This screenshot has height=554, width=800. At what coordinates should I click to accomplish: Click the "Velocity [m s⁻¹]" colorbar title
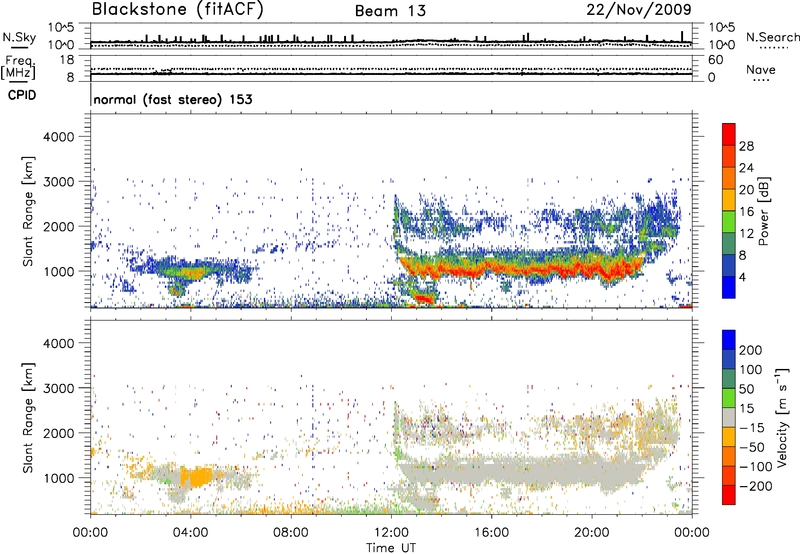pyautogui.click(x=781, y=417)
